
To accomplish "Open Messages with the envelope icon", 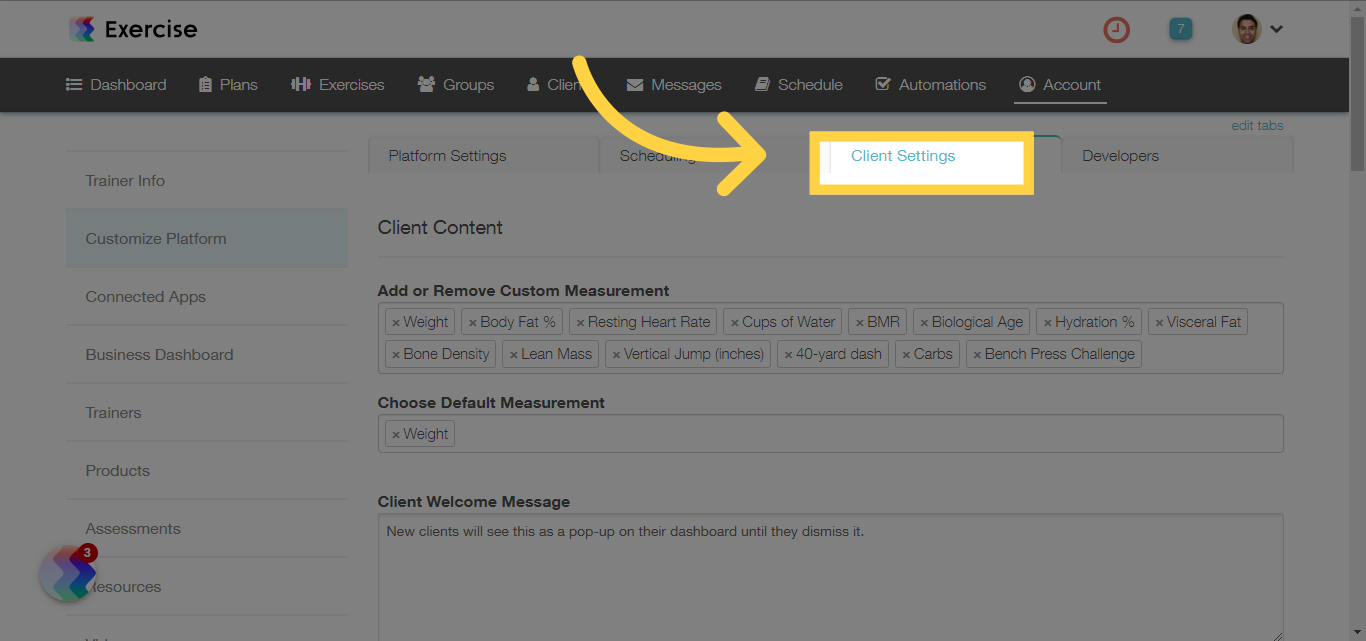I will (x=634, y=84).
